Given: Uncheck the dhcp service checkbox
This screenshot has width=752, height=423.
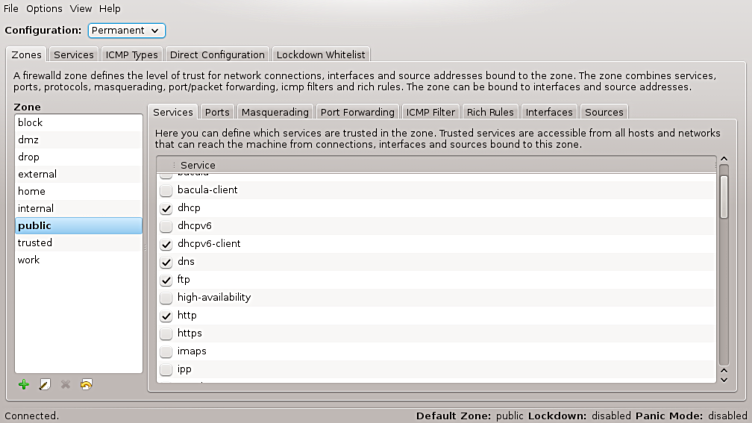Looking at the screenshot, I should pyautogui.click(x=166, y=208).
